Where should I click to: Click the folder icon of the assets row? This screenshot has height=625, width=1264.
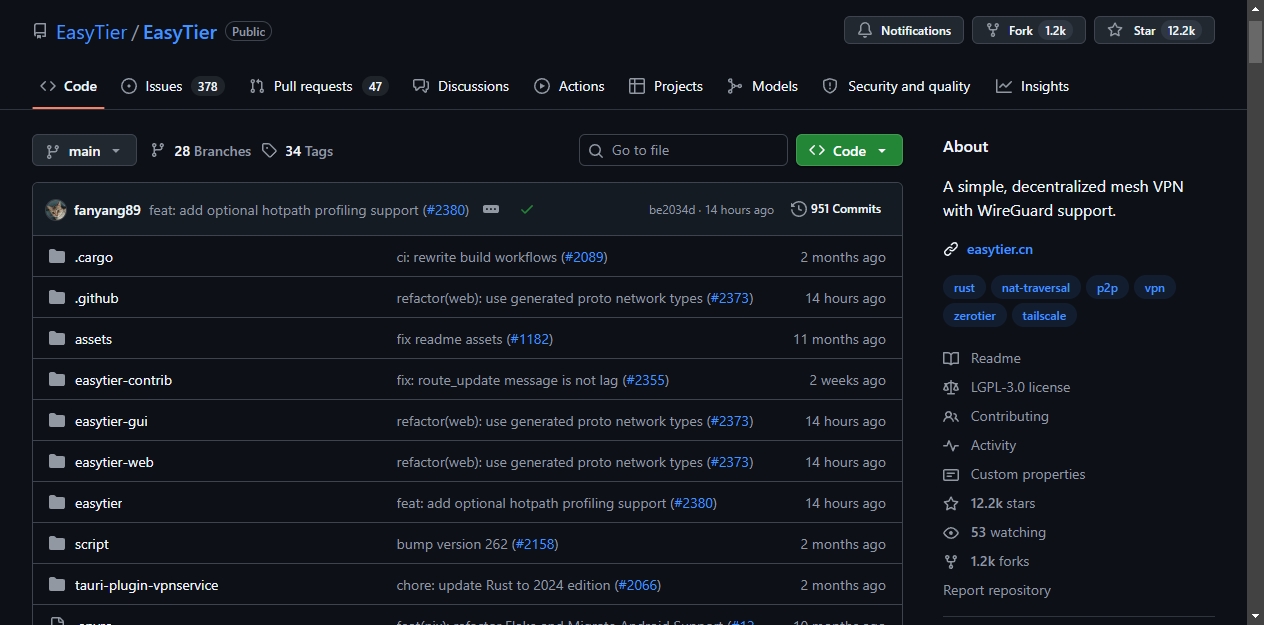pyautogui.click(x=57, y=339)
